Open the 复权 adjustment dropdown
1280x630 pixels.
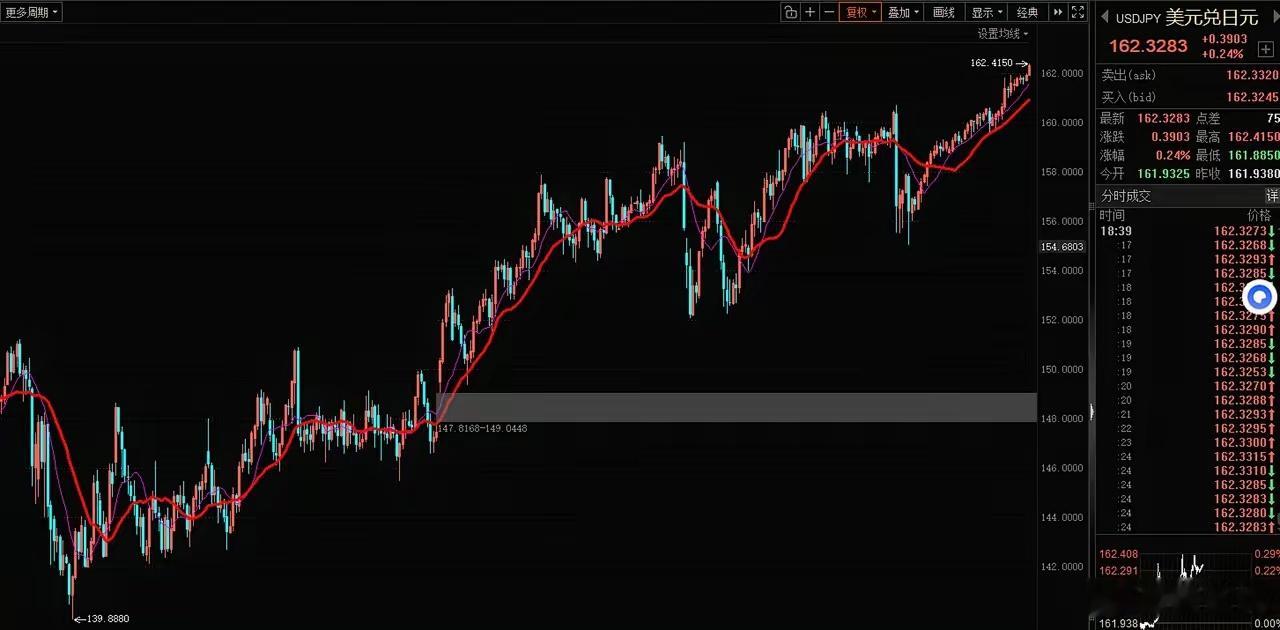pos(860,12)
